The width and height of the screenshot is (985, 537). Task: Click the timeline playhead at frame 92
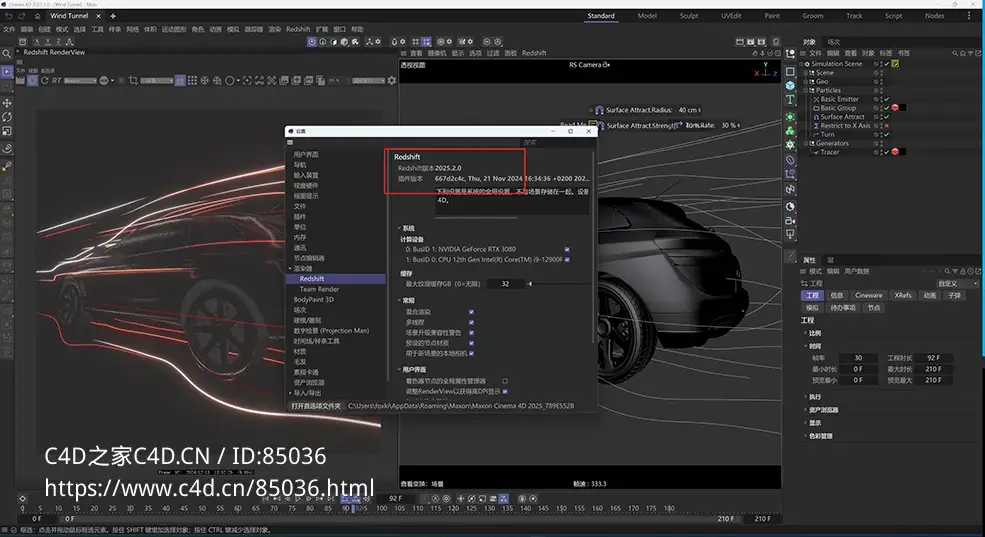[353, 508]
